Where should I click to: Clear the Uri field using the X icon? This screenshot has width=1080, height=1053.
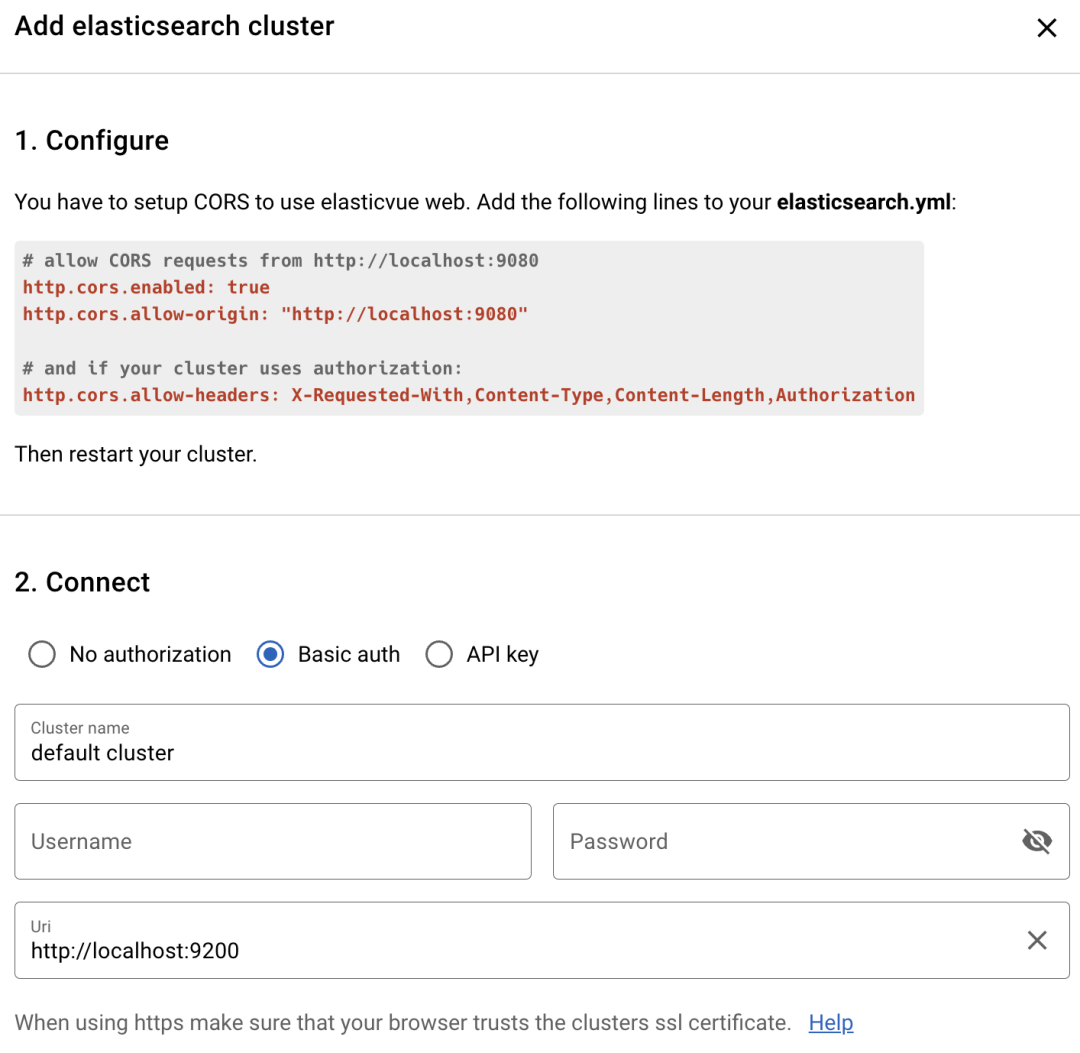(1037, 940)
